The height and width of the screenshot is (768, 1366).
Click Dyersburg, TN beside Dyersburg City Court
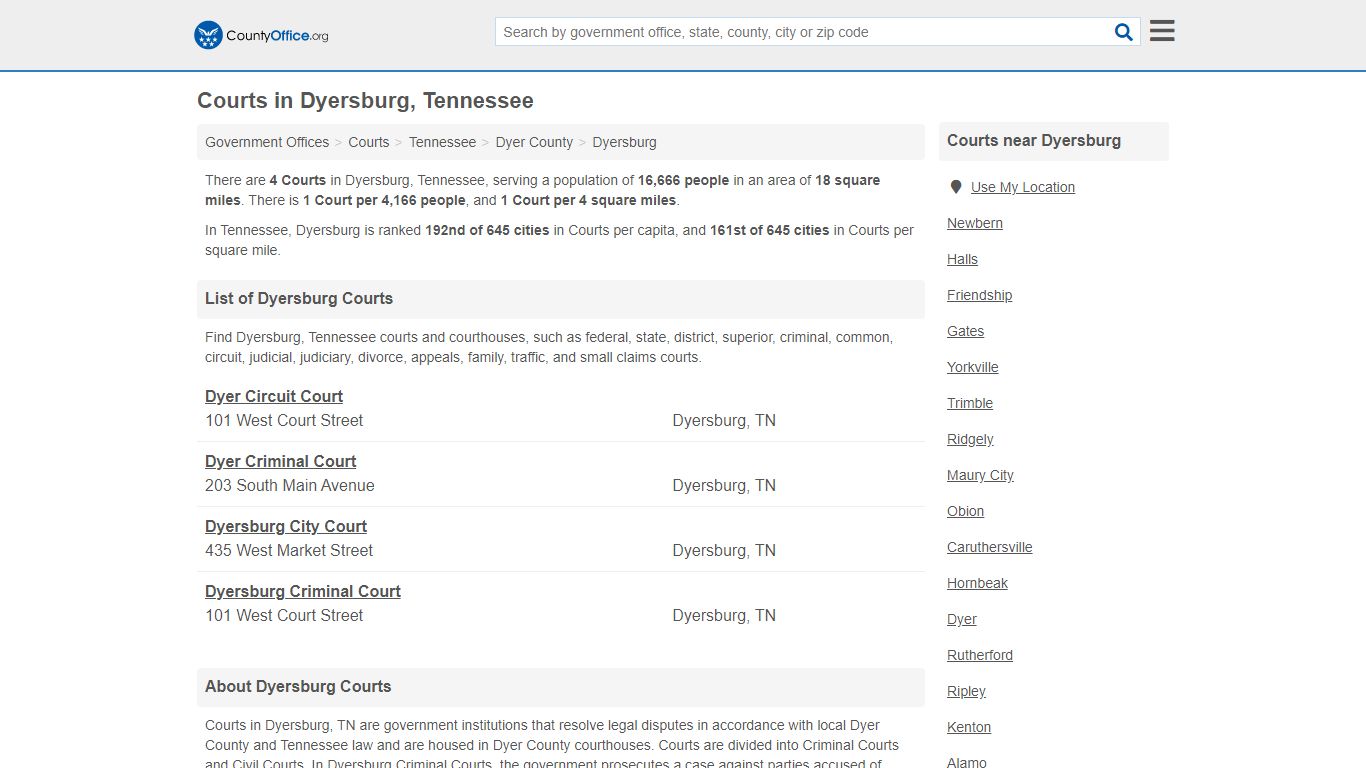coord(724,550)
